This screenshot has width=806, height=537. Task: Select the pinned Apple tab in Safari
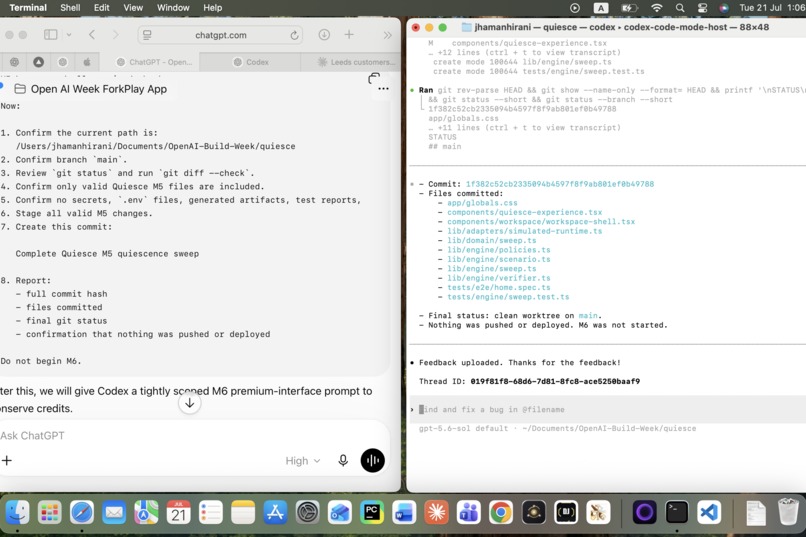click(x=87, y=62)
